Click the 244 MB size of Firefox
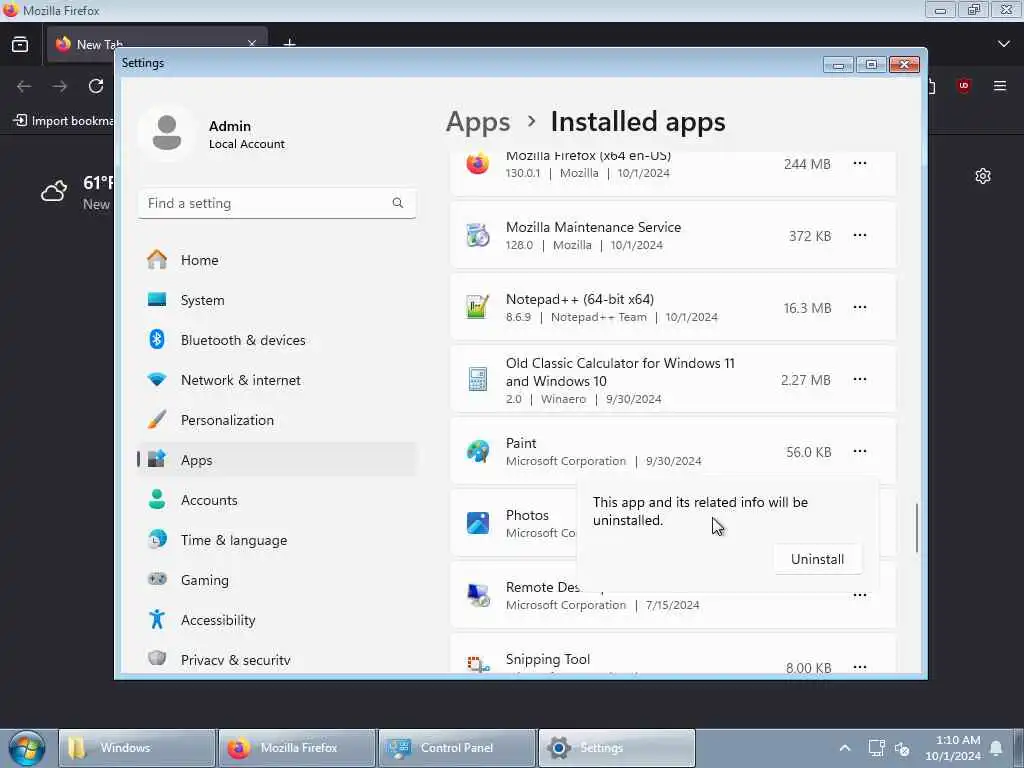 (x=807, y=164)
